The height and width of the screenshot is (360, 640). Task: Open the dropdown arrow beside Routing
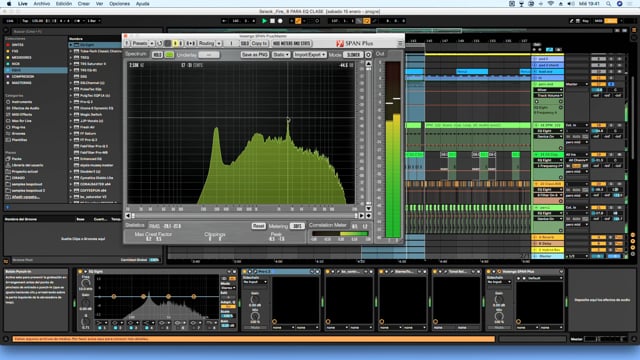tap(219, 43)
